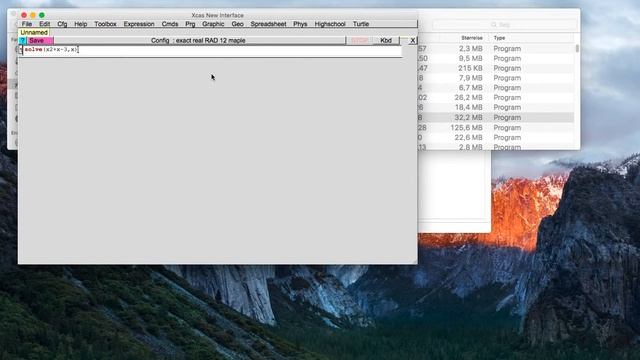Select the 22,6 MB Program row

coord(496,138)
